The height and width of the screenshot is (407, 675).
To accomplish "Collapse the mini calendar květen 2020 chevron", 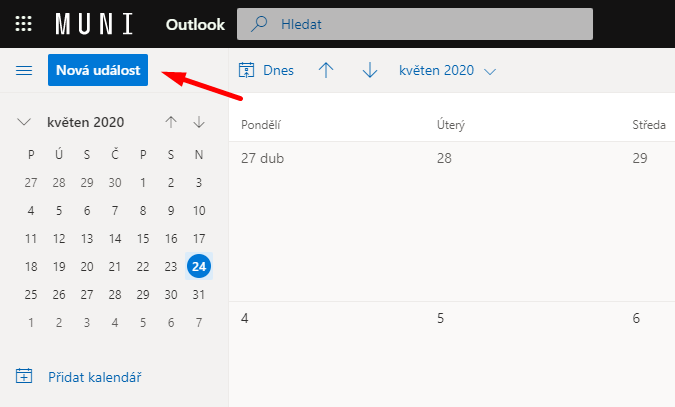I will [25, 122].
